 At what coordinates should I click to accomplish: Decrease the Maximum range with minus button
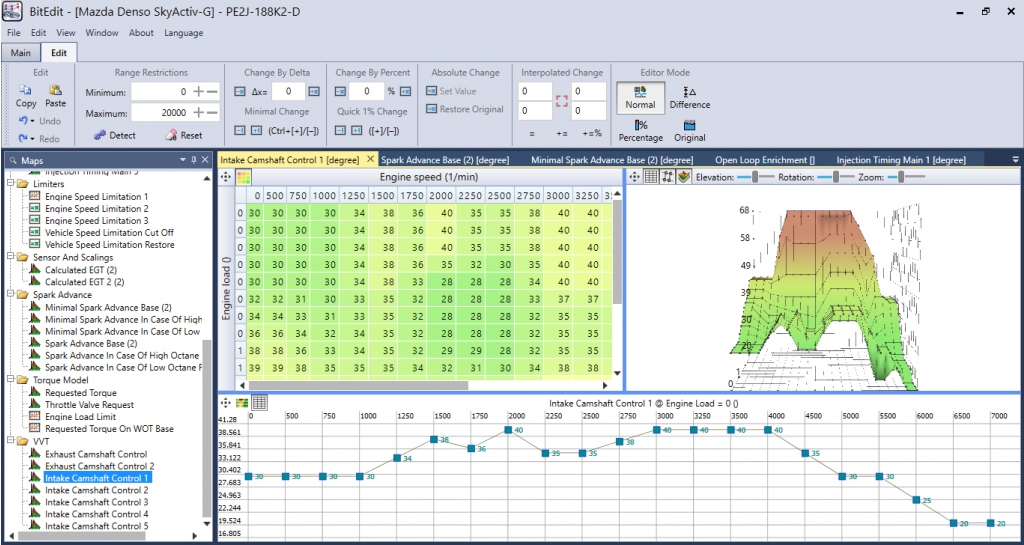pyautogui.click(x=212, y=113)
